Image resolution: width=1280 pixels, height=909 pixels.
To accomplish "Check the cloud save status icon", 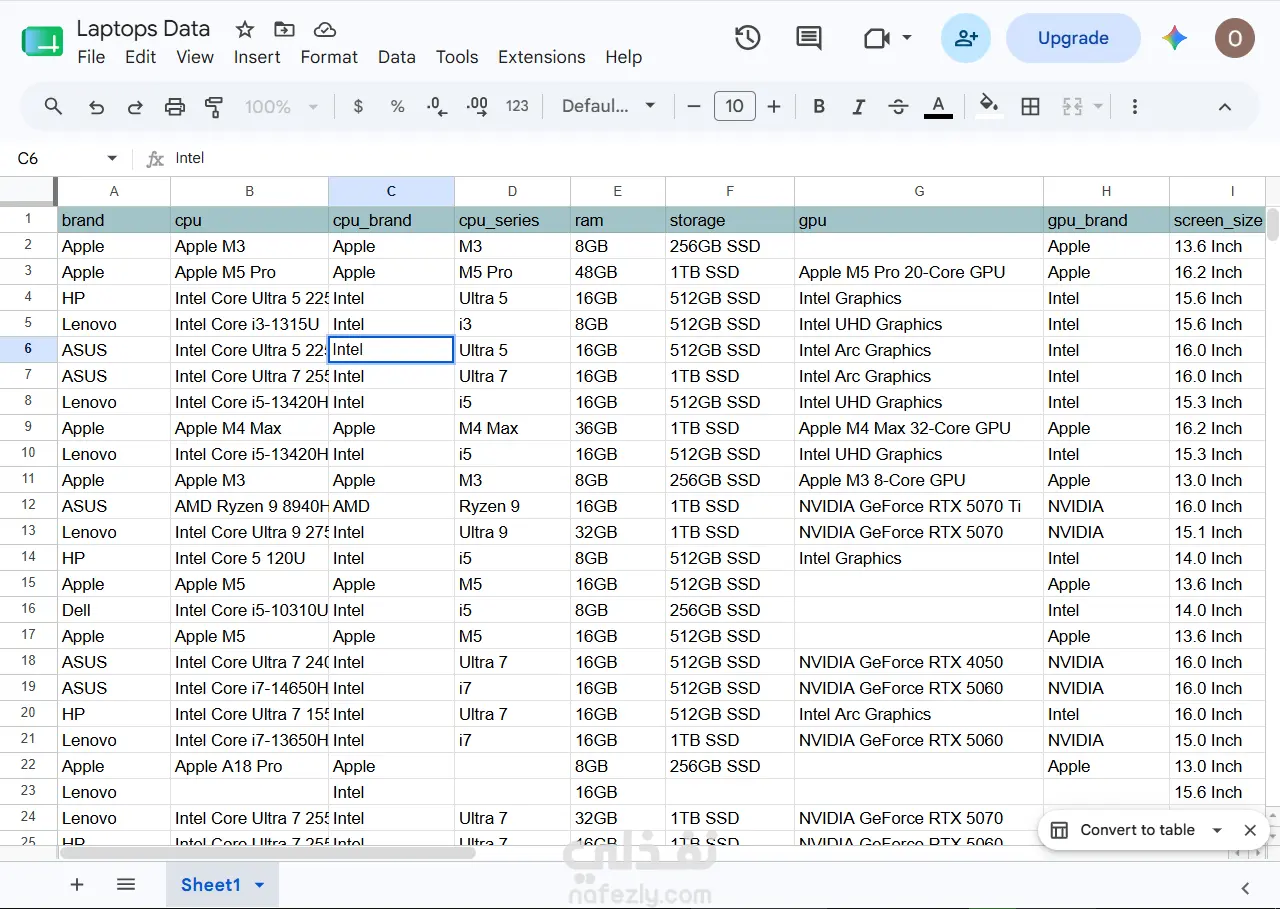I will click(324, 29).
